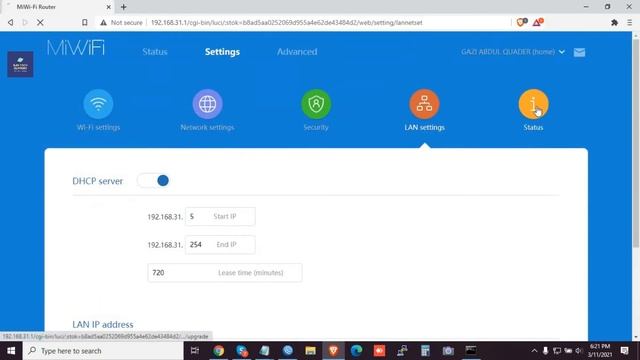Screen dimensions: 640x360
Task: Close the MiWi-Fi Router tab
Action: [x=109, y=7]
